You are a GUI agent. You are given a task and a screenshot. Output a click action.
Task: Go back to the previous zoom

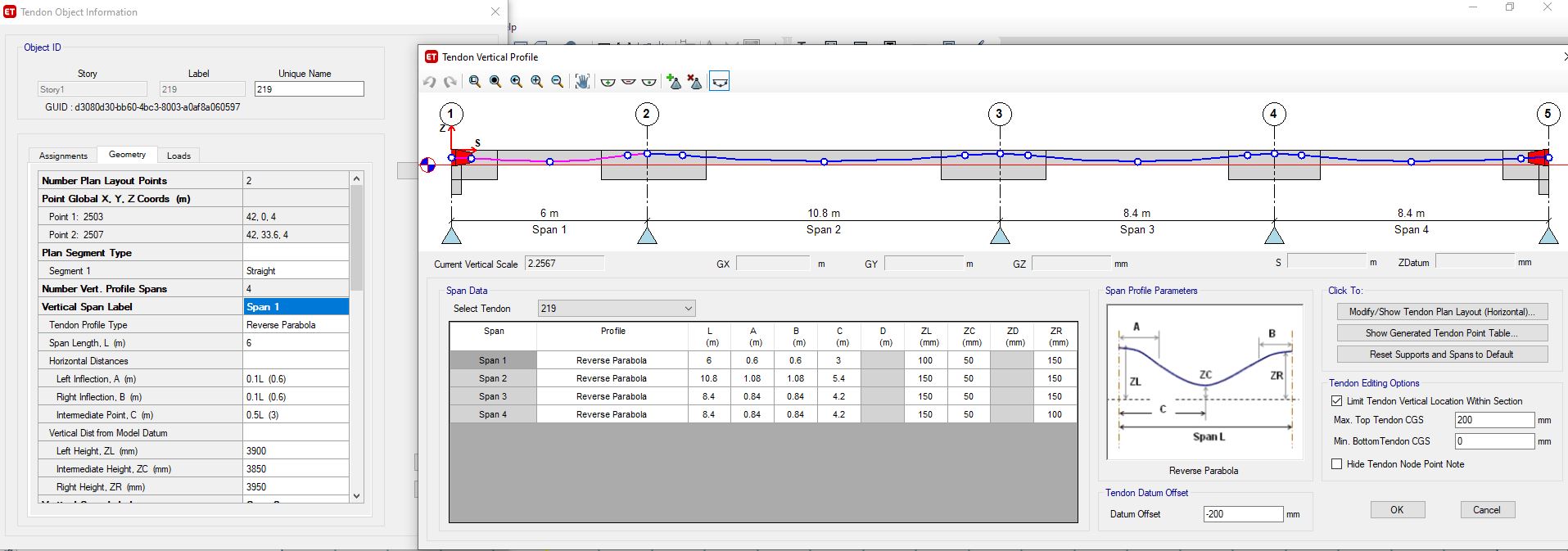(x=516, y=82)
